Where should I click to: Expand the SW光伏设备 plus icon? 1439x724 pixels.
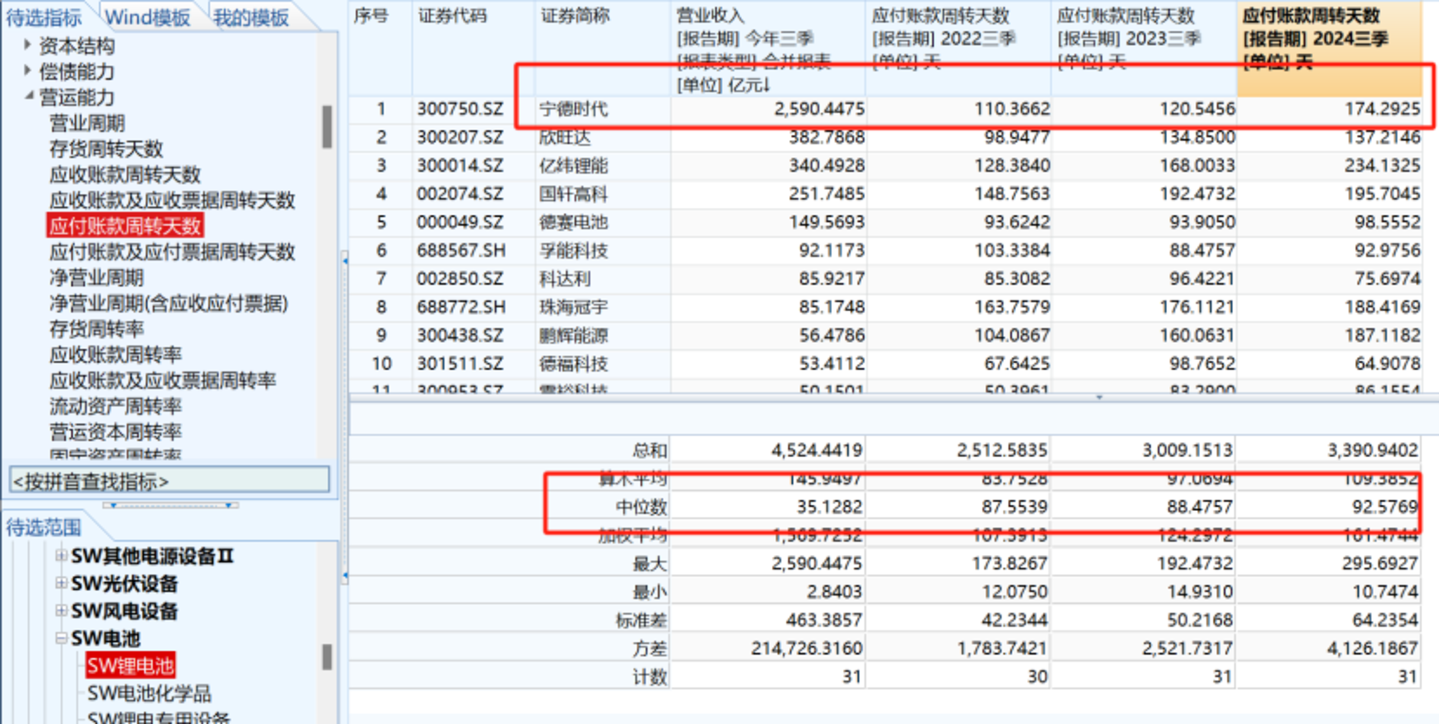(62, 583)
